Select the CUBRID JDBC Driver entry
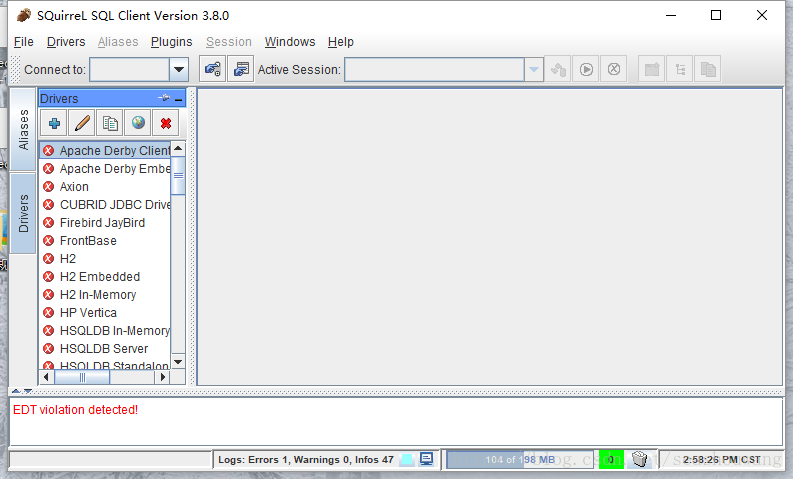Image resolution: width=793 pixels, height=479 pixels. pyautogui.click(x=105, y=204)
